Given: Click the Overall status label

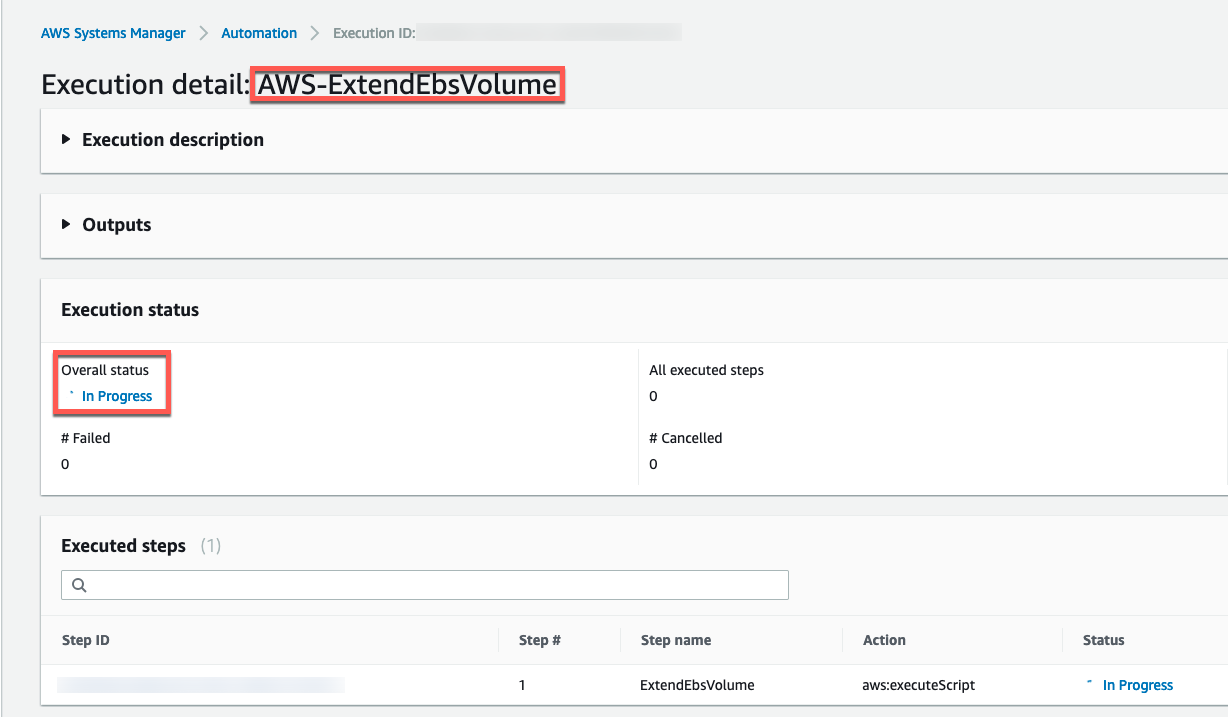Looking at the screenshot, I should click(x=105, y=370).
